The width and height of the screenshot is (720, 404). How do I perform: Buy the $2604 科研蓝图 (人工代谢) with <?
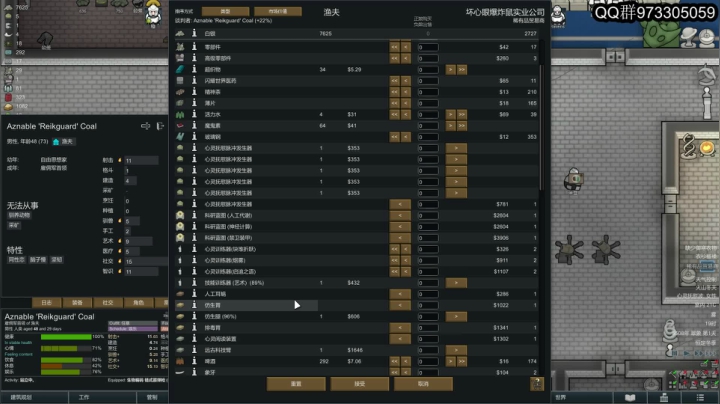(x=400, y=215)
